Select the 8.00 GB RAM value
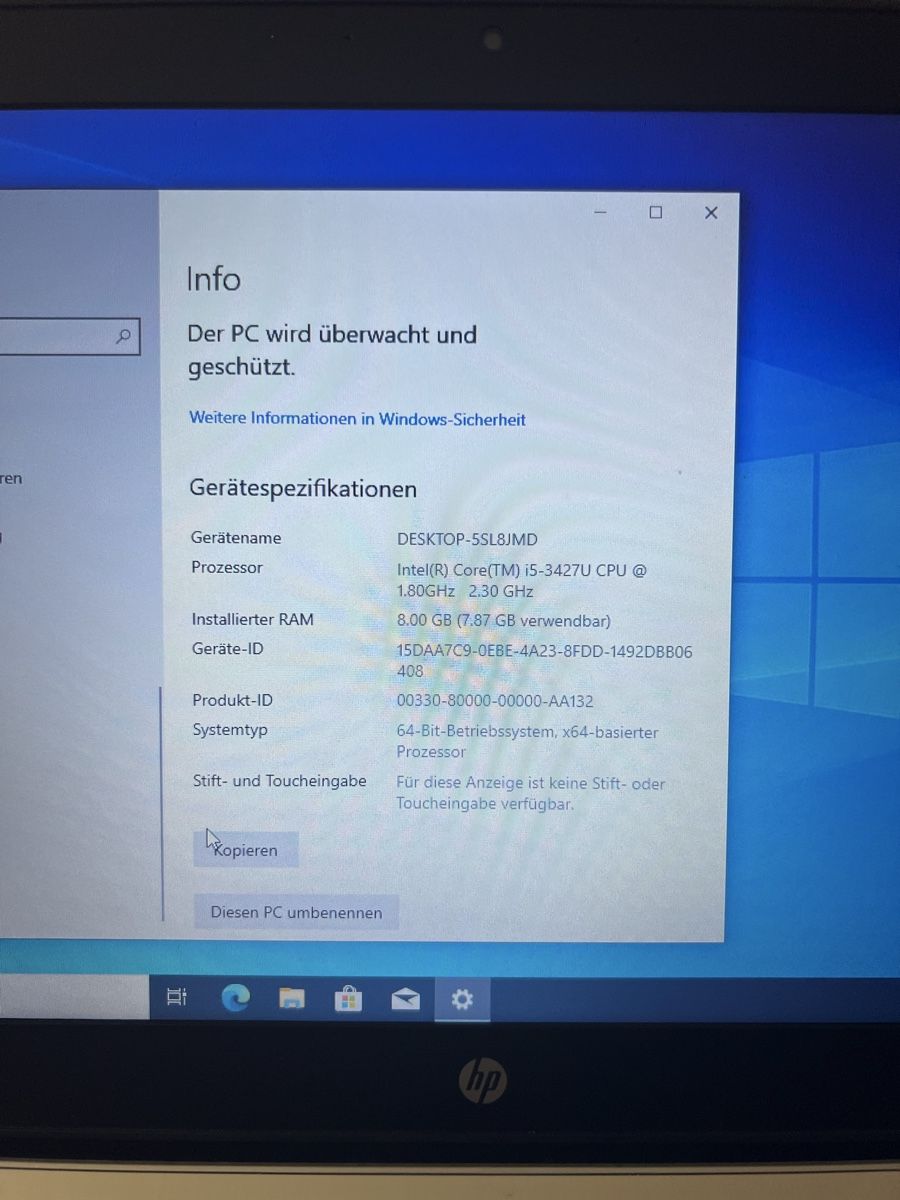Image resolution: width=900 pixels, height=1200 pixels. pos(503,621)
